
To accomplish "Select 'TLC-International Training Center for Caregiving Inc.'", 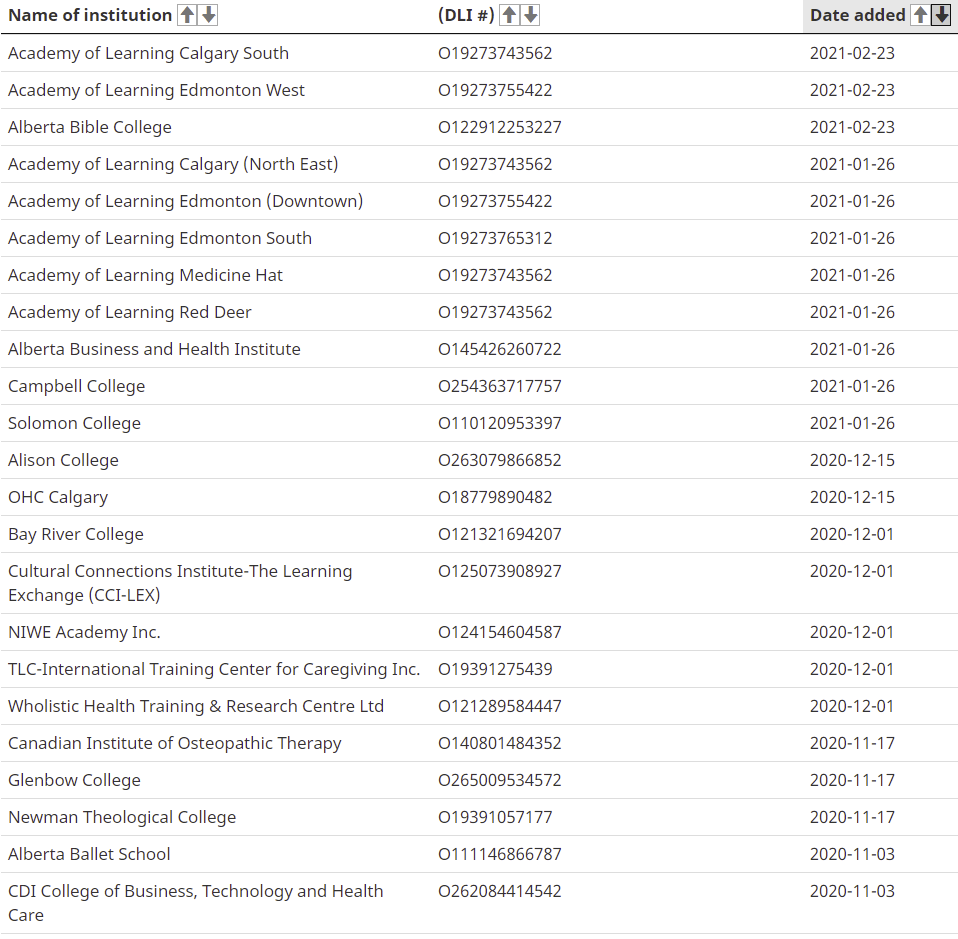I will pos(214,670).
